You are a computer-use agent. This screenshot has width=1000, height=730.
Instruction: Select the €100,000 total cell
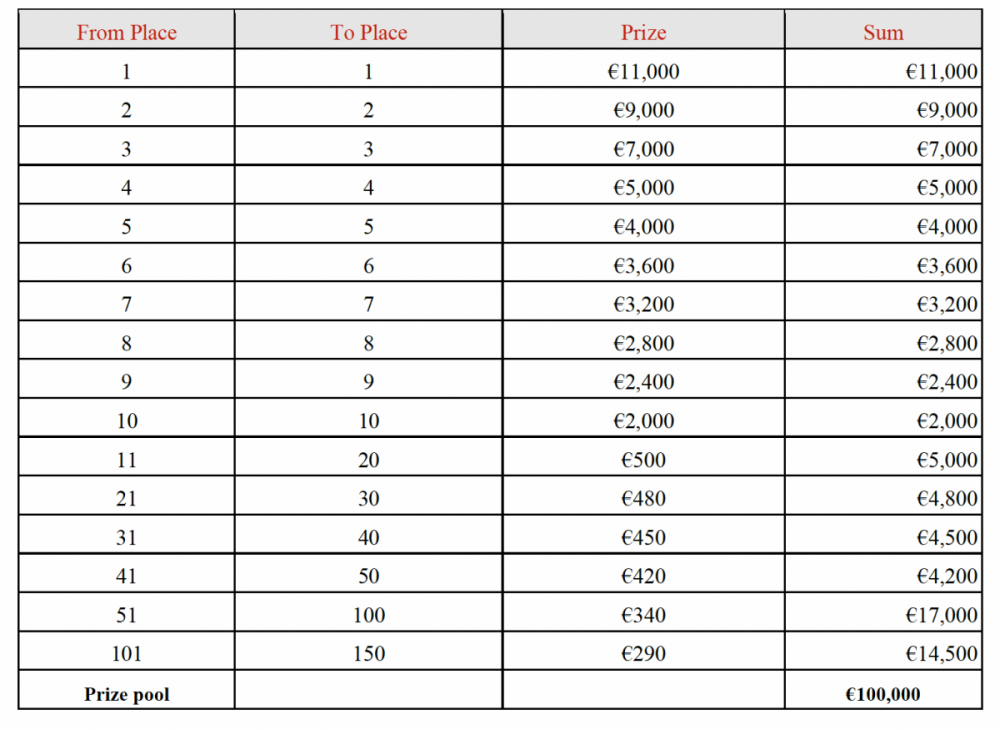[x=883, y=694]
